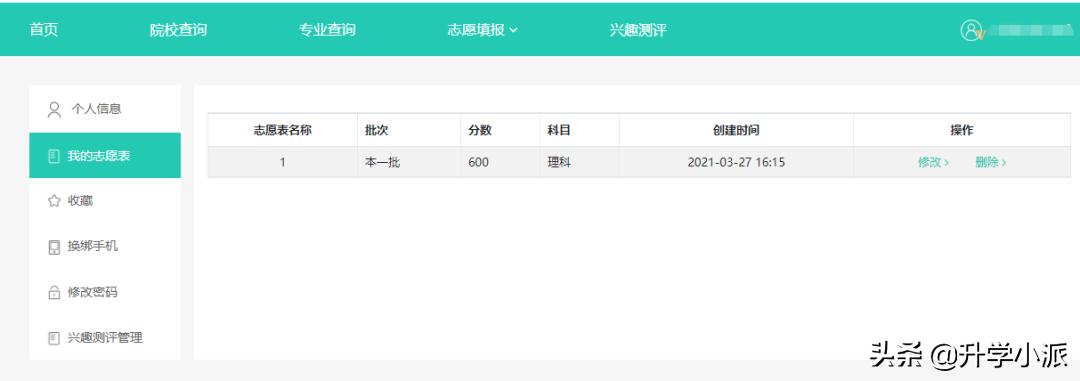Click the 批次 column header

coord(408,130)
